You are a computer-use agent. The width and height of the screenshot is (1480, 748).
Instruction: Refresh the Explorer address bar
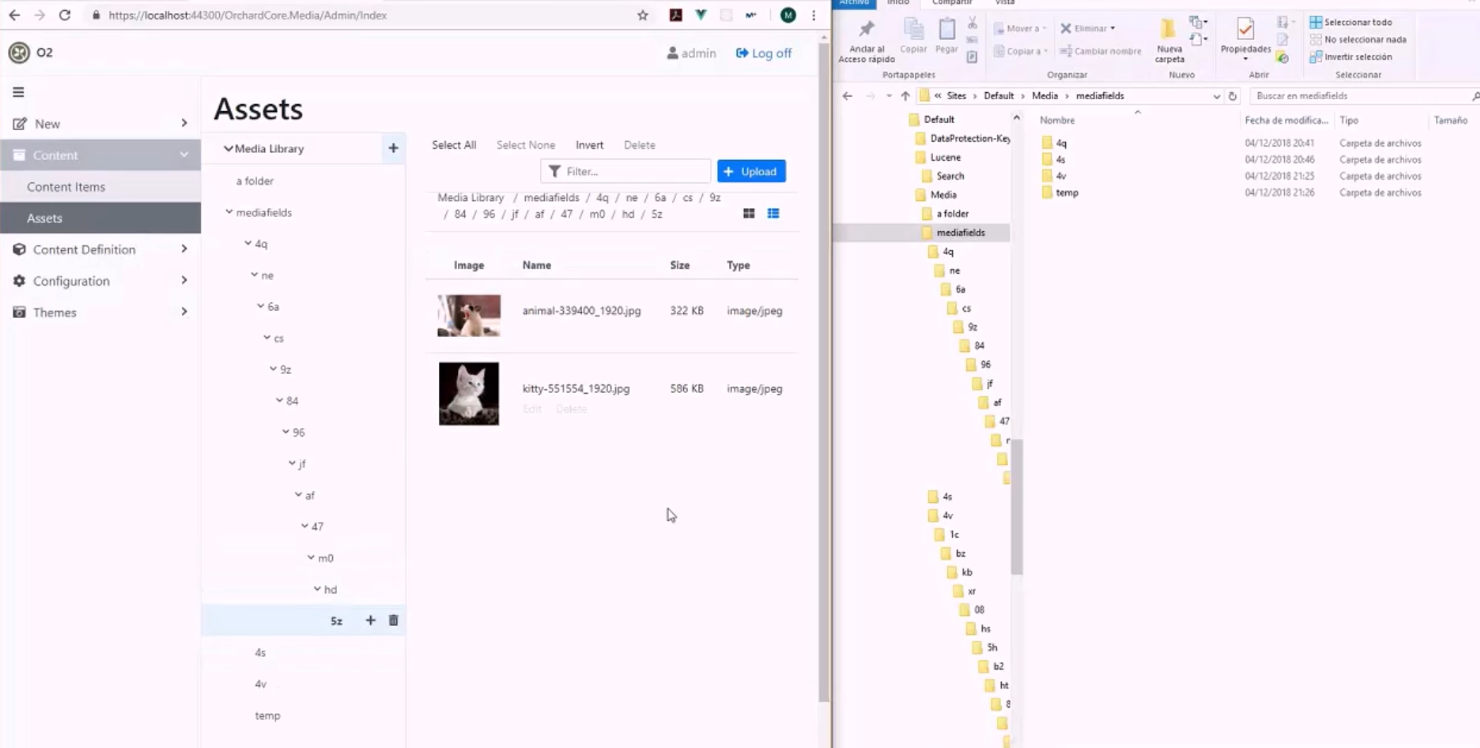pos(1232,96)
